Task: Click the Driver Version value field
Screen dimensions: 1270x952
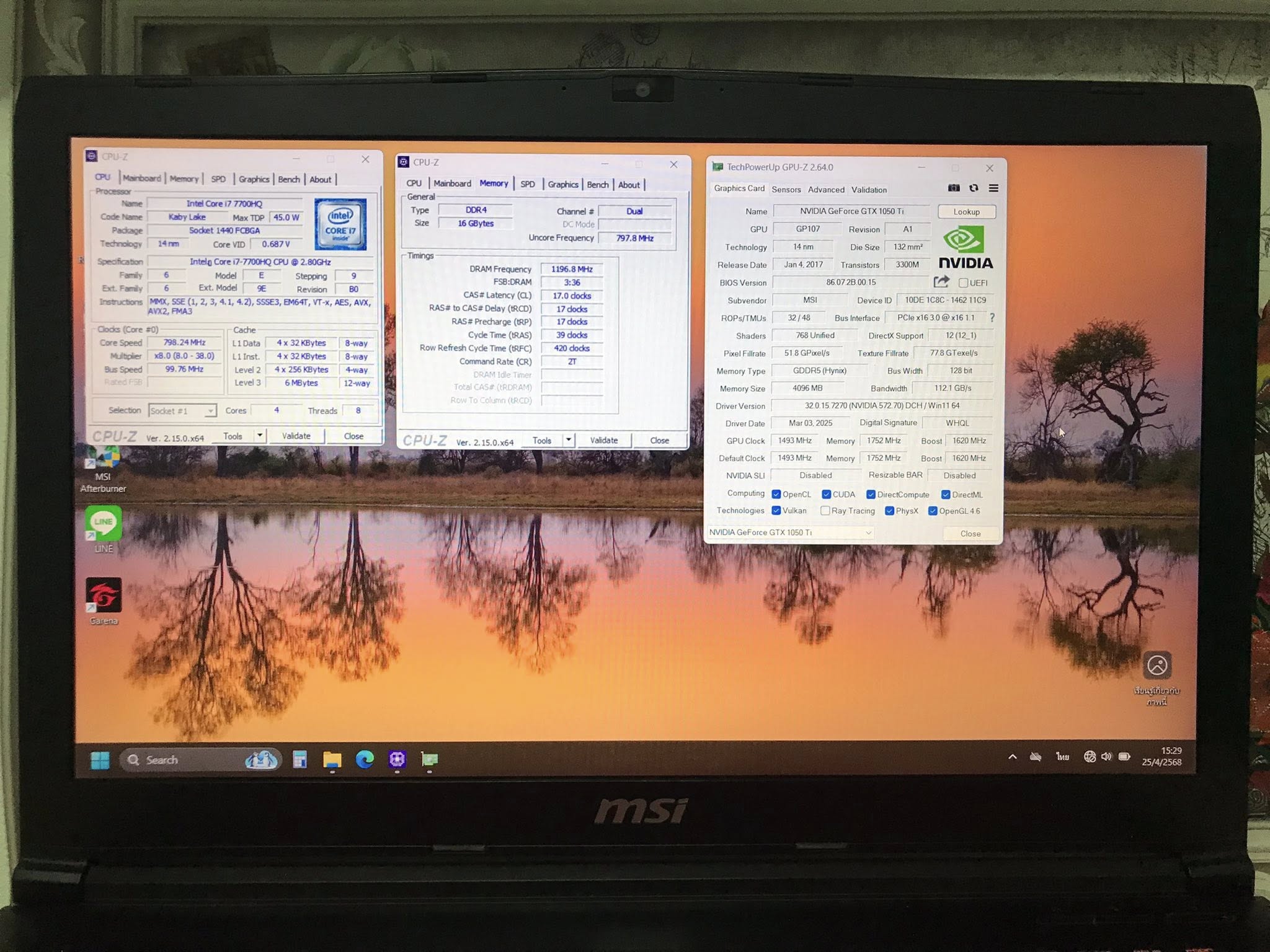Action: [x=882, y=405]
